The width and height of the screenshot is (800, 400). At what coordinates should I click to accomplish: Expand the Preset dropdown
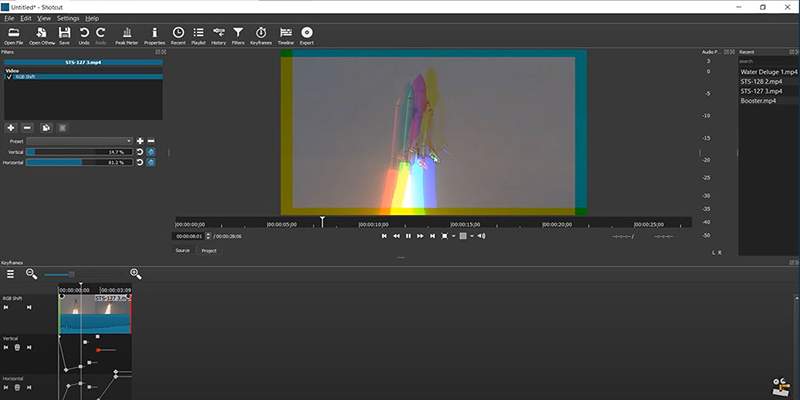coord(80,141)
